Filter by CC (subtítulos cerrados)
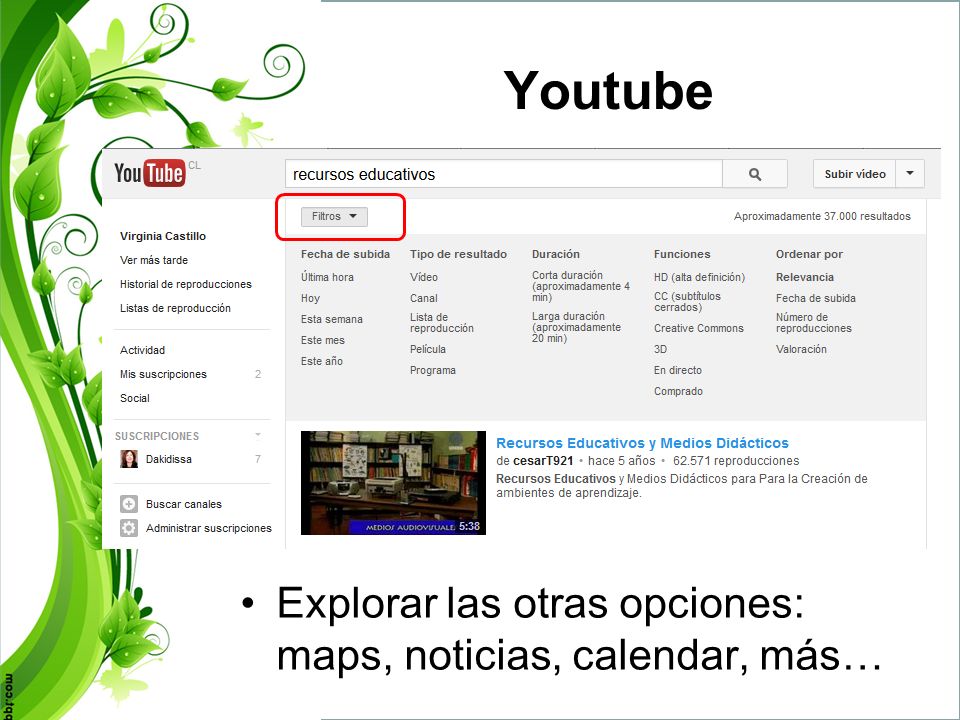The image size is (960, 720). point(687,301)
